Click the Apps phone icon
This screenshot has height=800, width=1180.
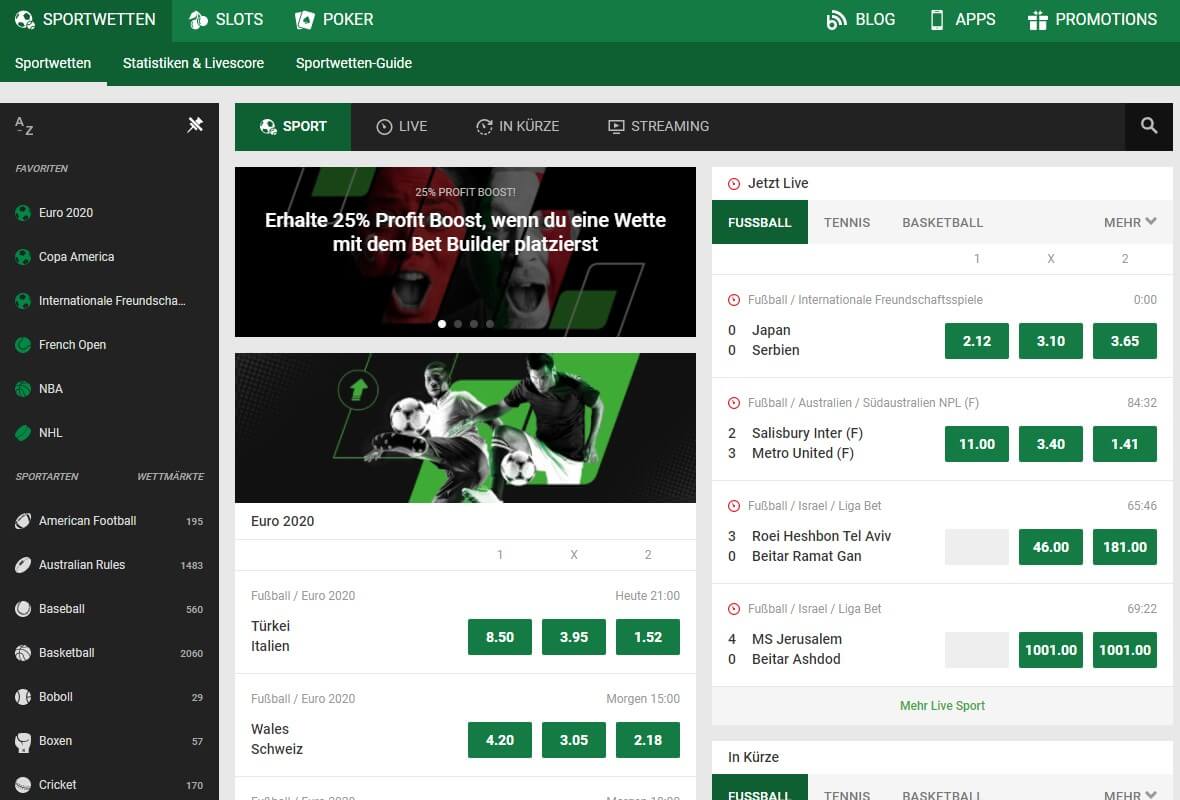937,20
